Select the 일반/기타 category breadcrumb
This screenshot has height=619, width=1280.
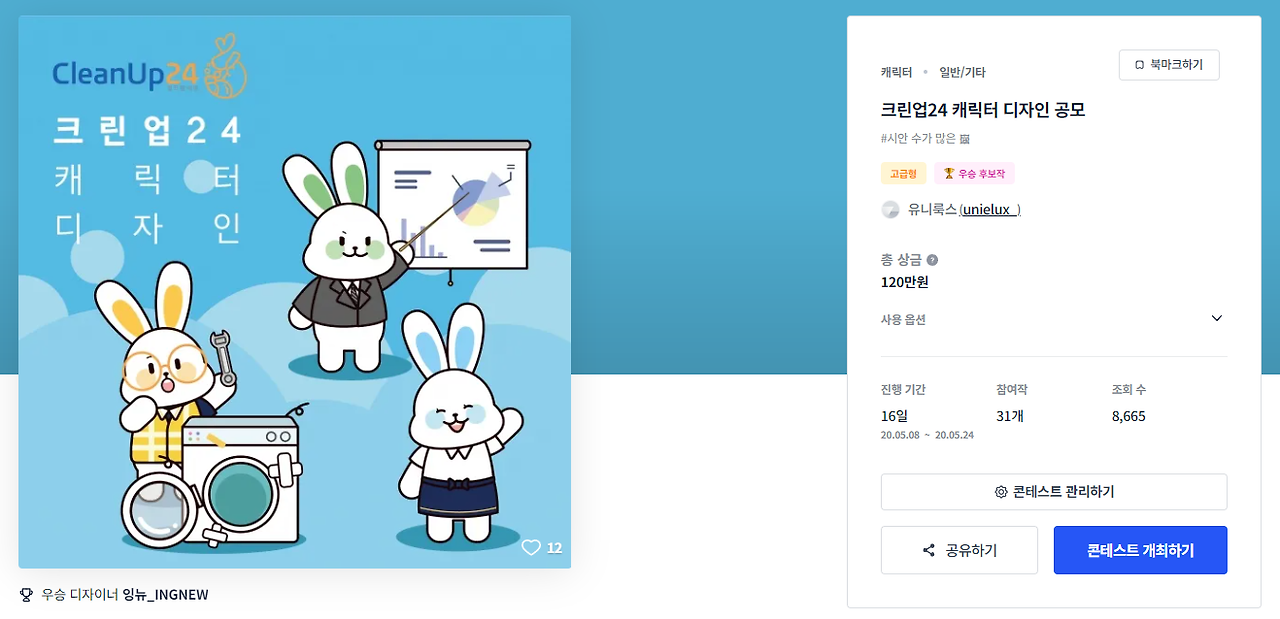[x=962, y=72]
